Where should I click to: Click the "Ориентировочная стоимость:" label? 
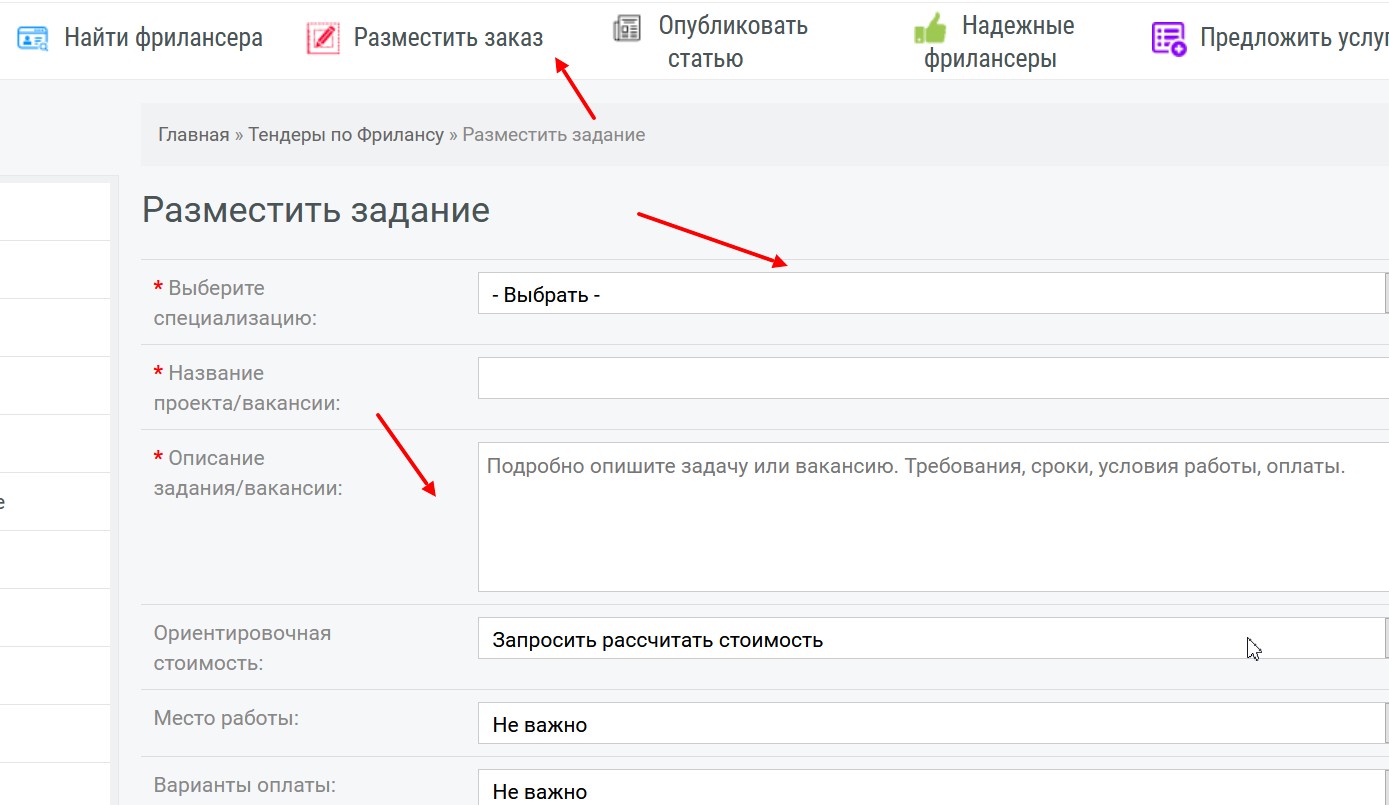[242, 648]
